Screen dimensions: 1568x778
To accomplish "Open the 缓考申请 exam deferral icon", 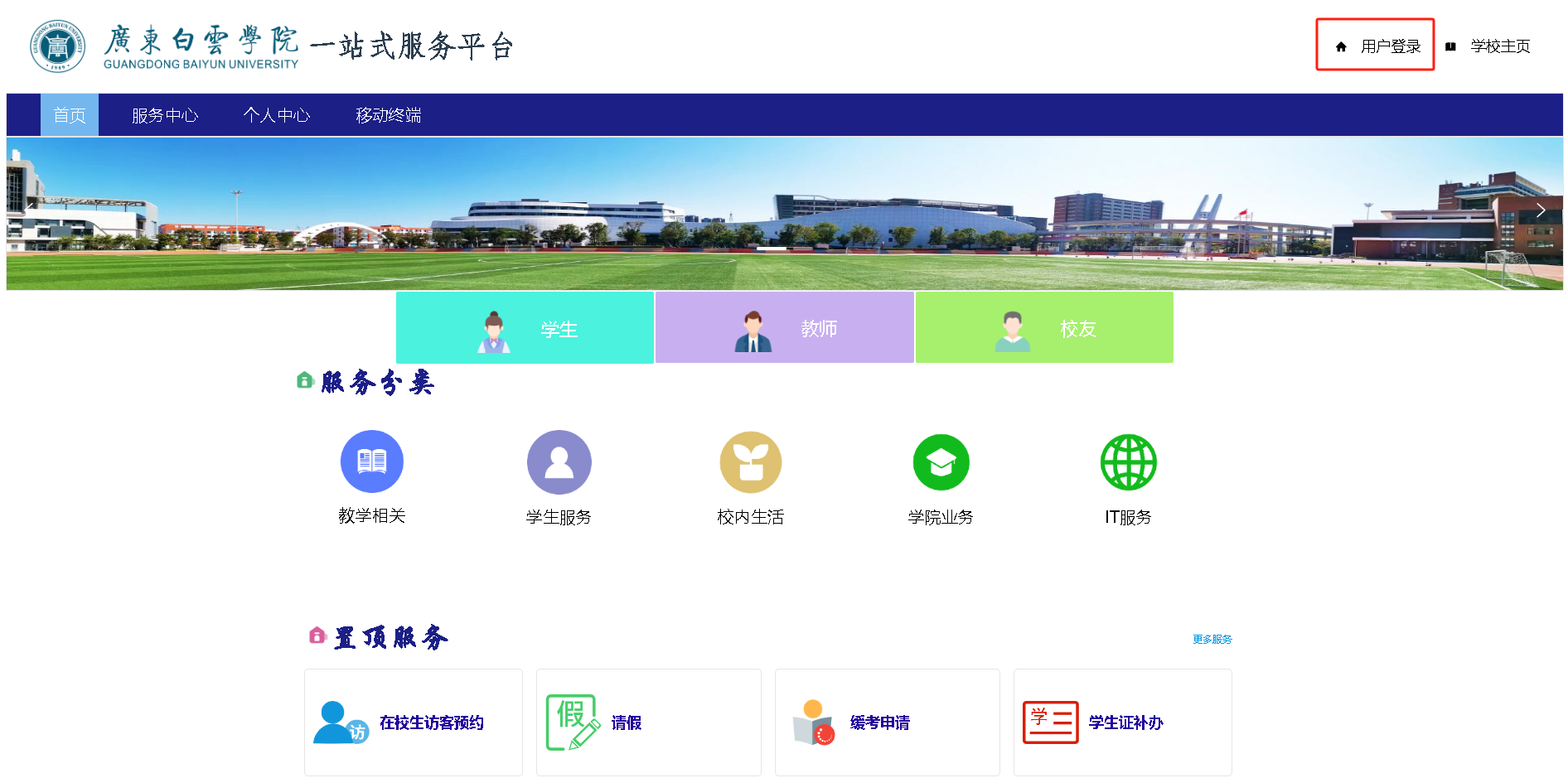I will [813, 722].
